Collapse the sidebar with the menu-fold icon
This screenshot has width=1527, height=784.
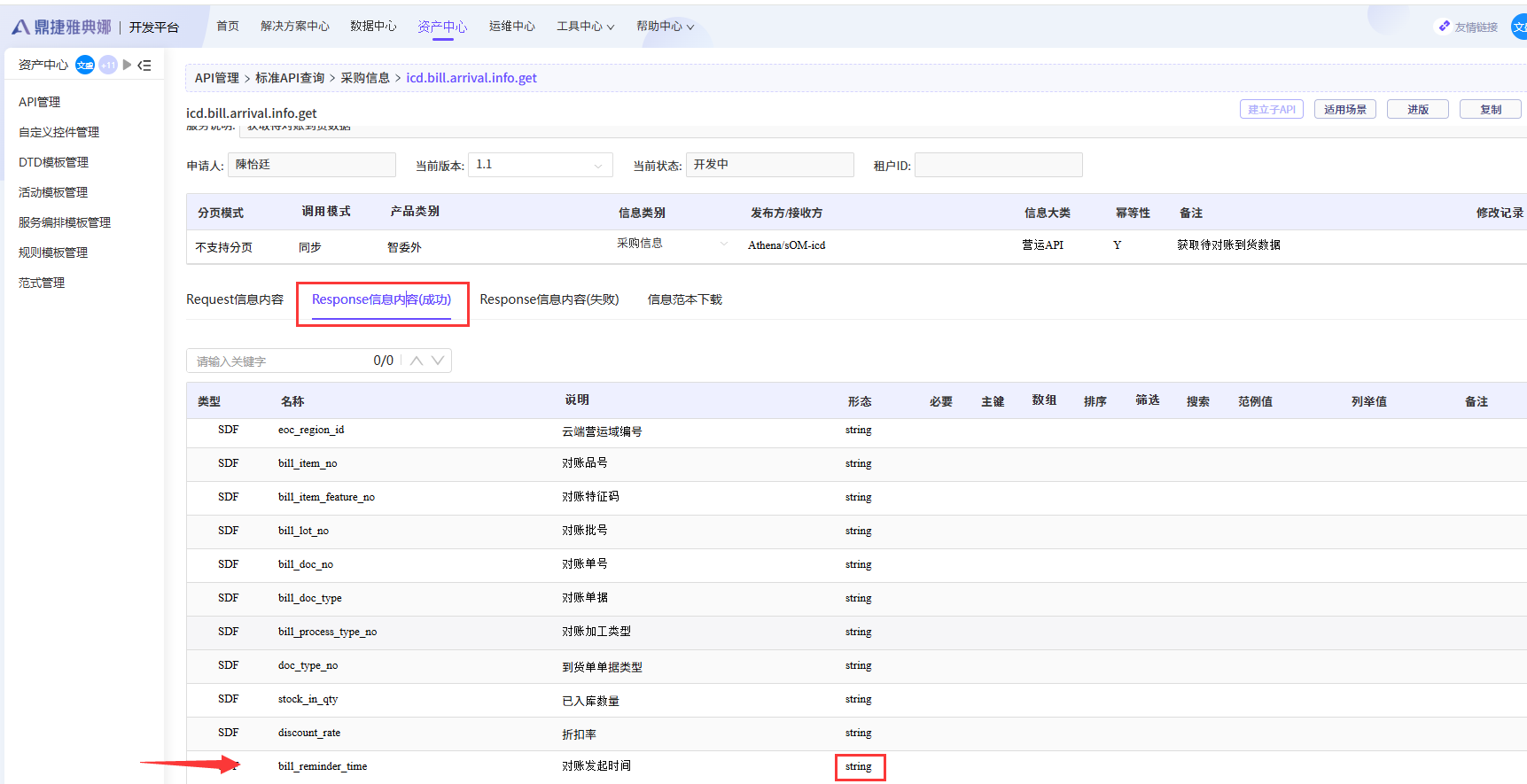pyautogui.click(x=144, y=65)
